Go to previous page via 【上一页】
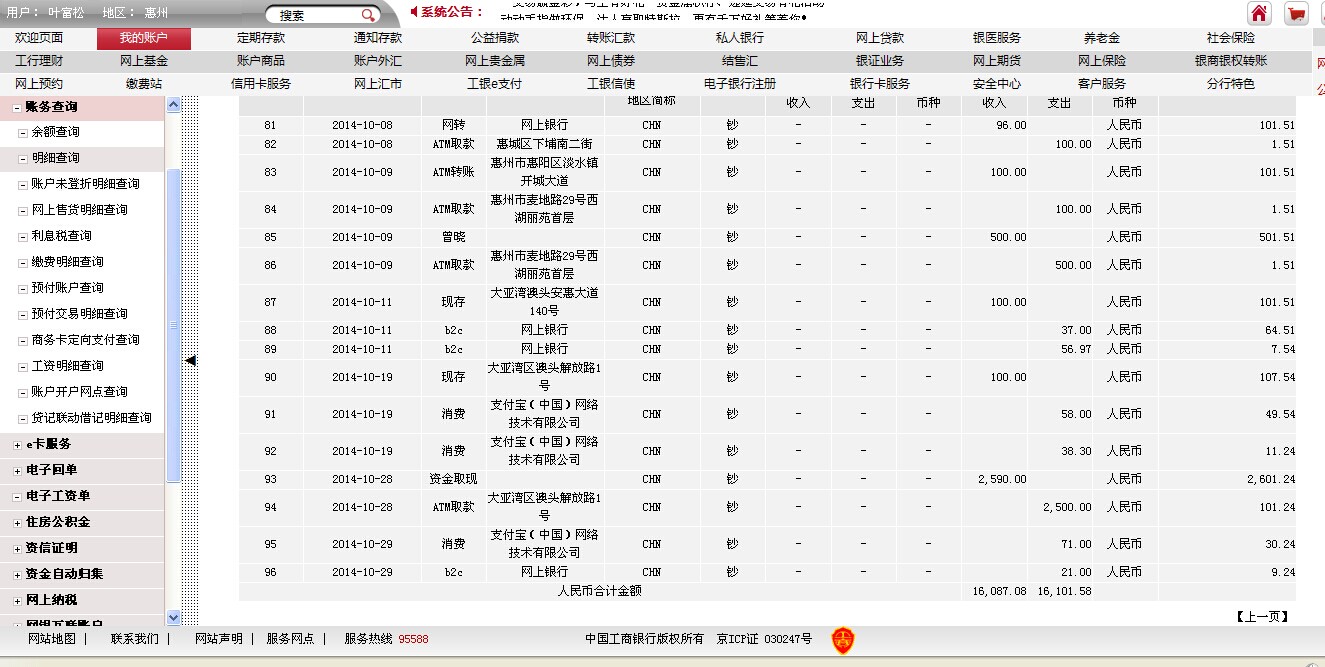This screenshot has height=667, width=1325. point(1262,617)
